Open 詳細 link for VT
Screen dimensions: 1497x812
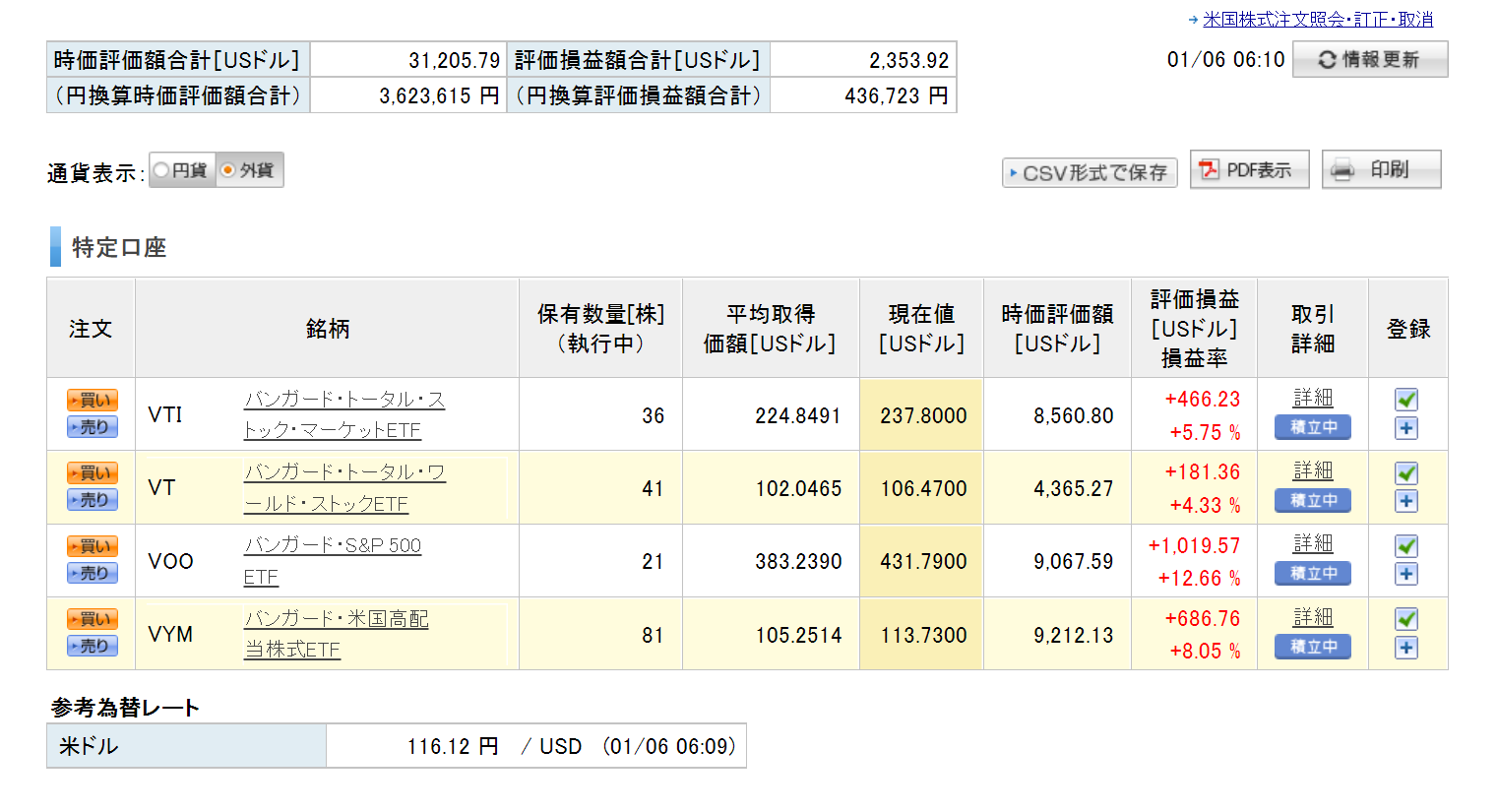click(x=1313, y=470)
